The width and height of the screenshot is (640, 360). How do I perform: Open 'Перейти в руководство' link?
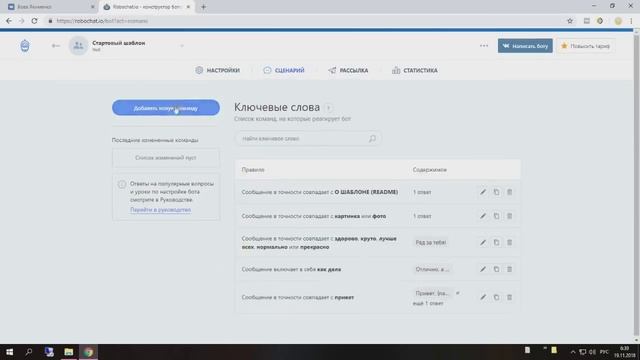coord(160,209)
